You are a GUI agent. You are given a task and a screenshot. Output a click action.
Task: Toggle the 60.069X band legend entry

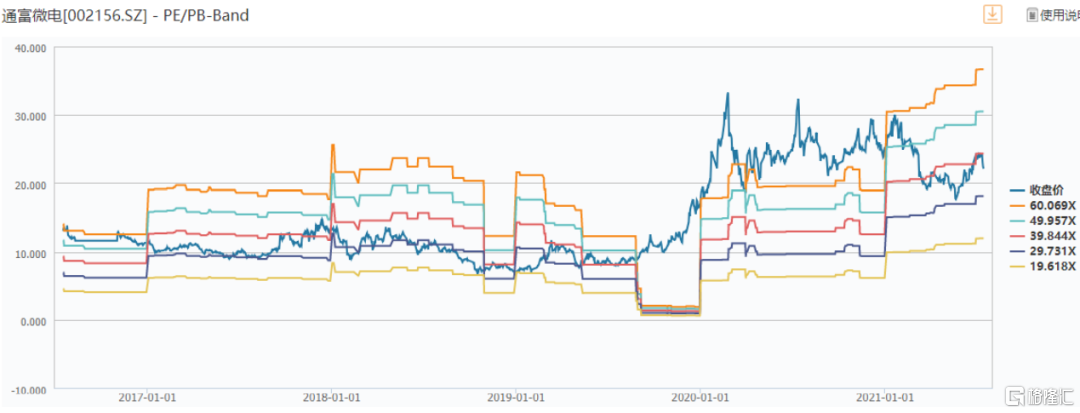point(1046,206)
